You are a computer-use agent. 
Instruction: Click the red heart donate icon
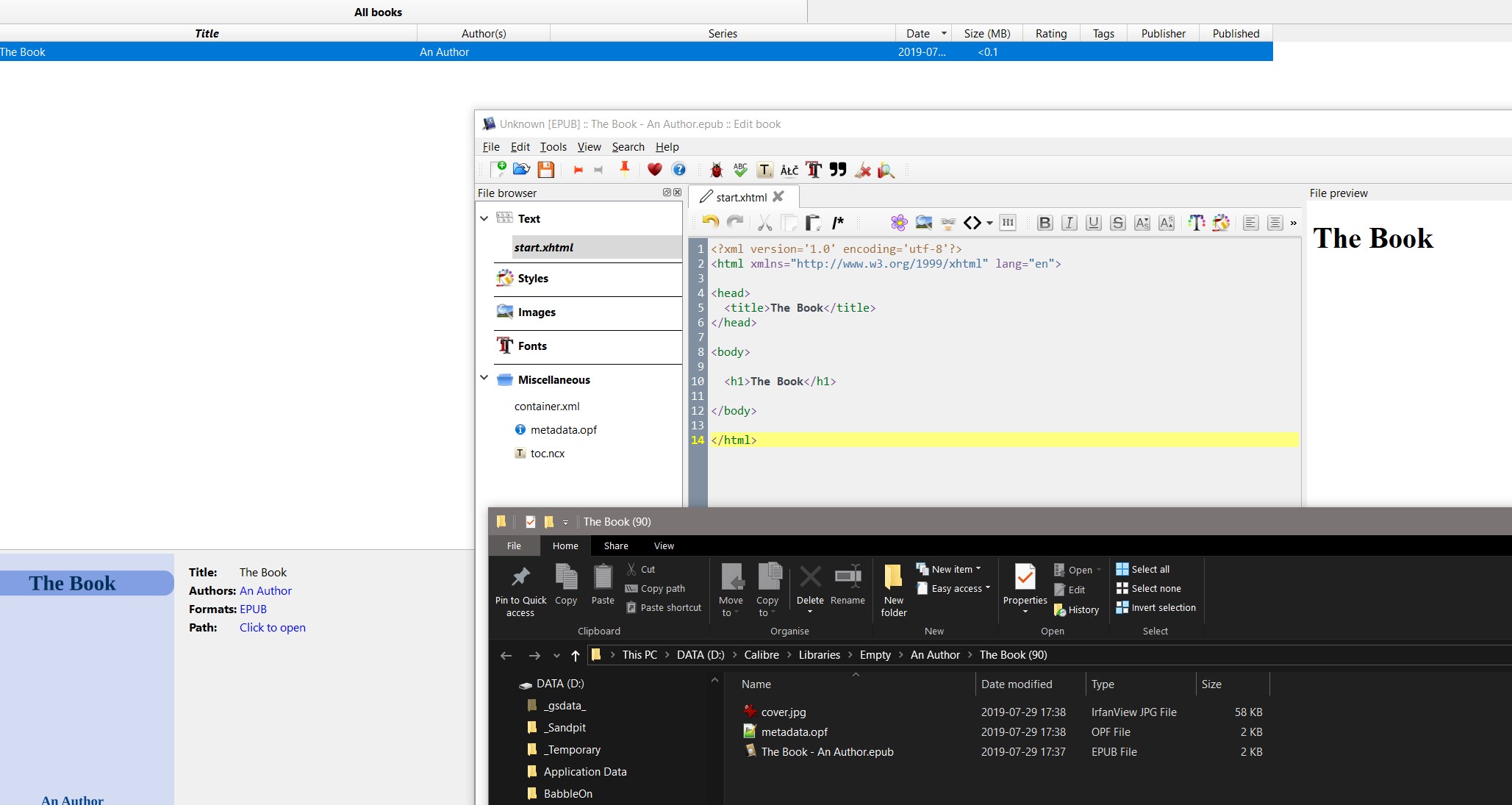(654, 170)
